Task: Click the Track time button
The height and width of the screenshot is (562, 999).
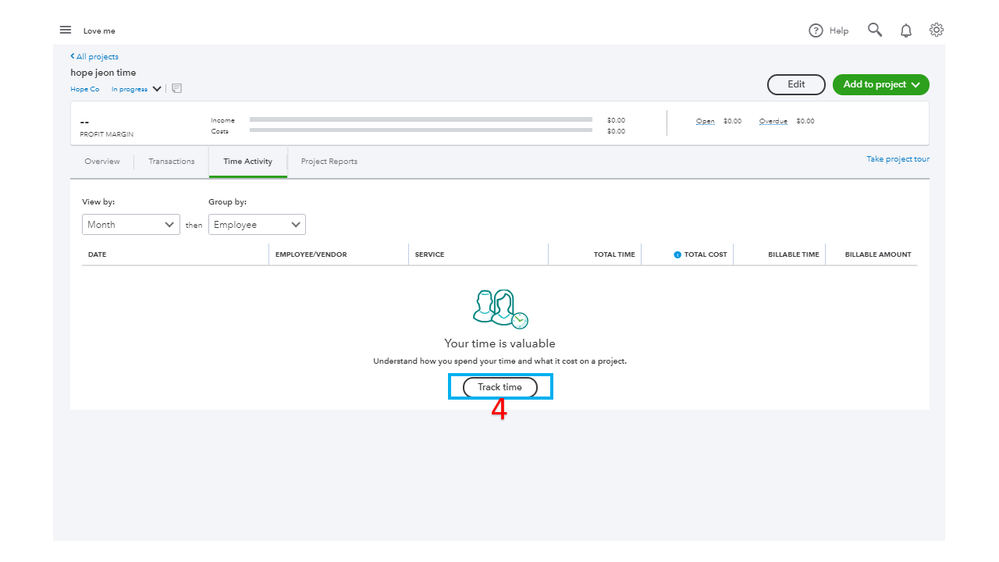Action: [500, 387]
